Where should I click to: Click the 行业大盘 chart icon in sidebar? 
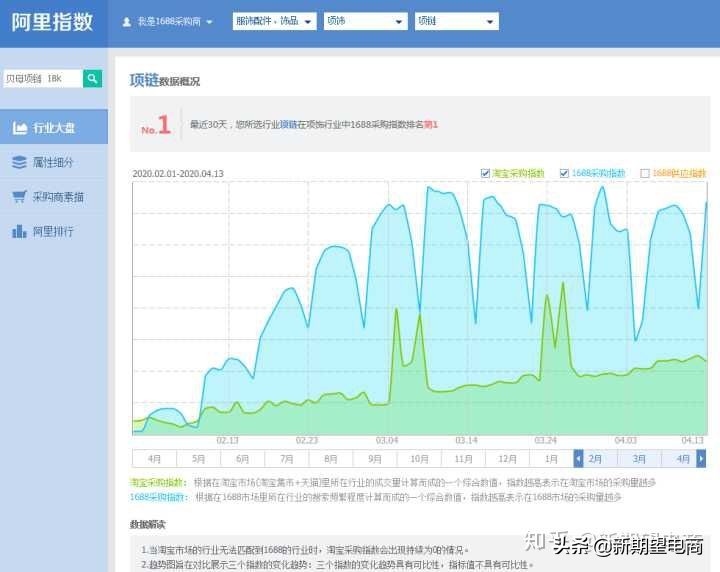click(20, 128)
